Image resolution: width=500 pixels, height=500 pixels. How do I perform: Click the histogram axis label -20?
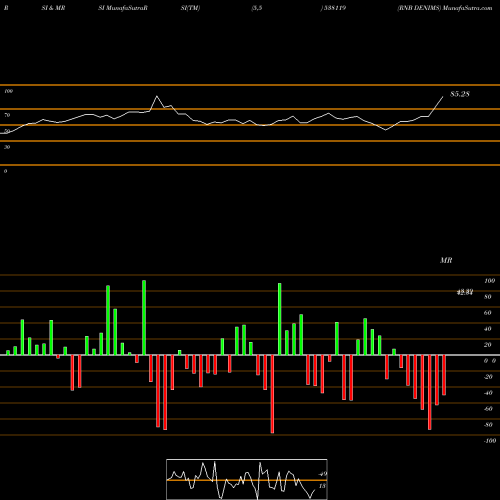pyautogui.click(x=488, y=377)
